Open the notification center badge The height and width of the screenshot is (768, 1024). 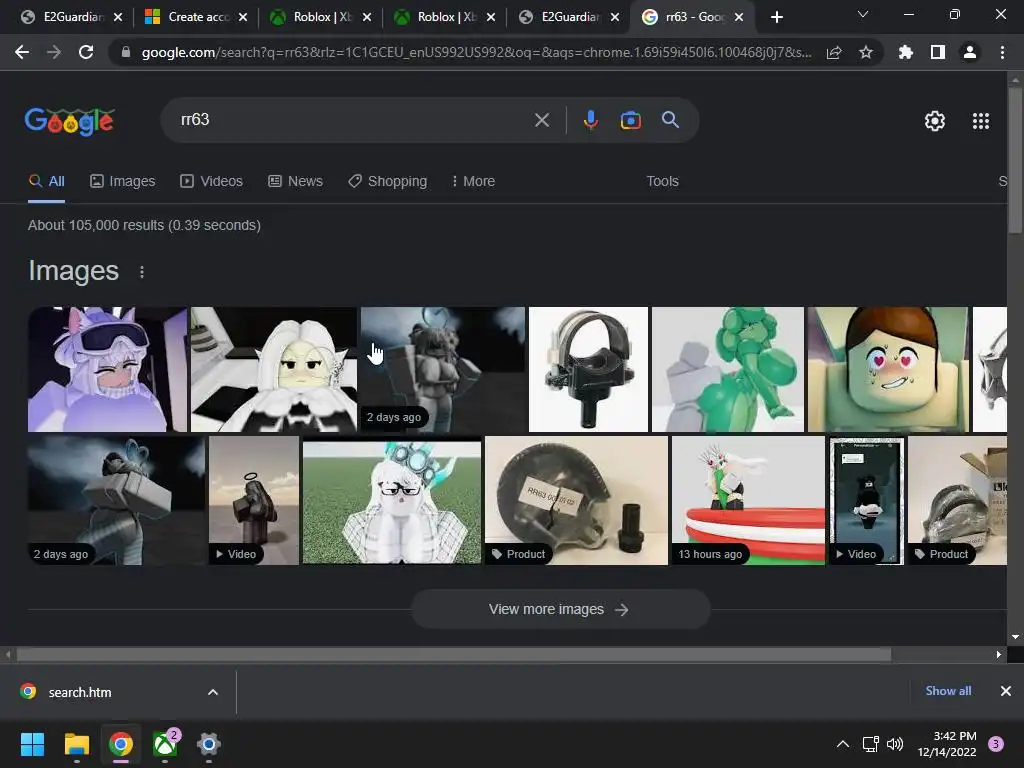(x=995, y=744)
